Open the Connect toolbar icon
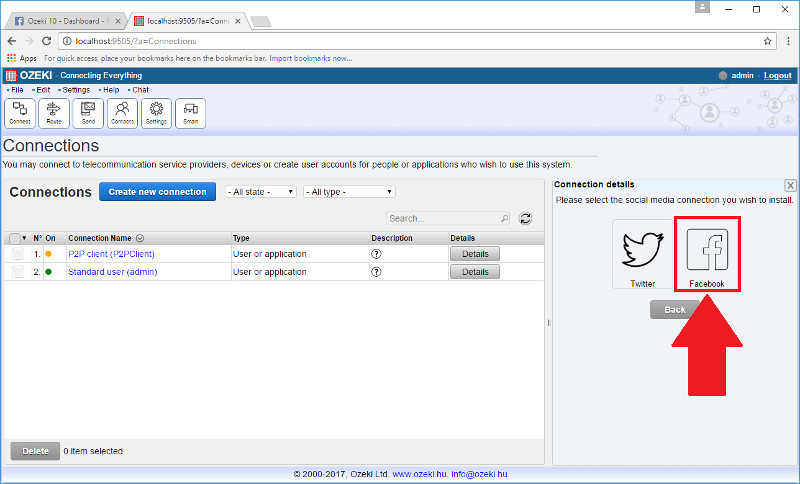Viewport: 800px width, 484px height. coord(20,113)
